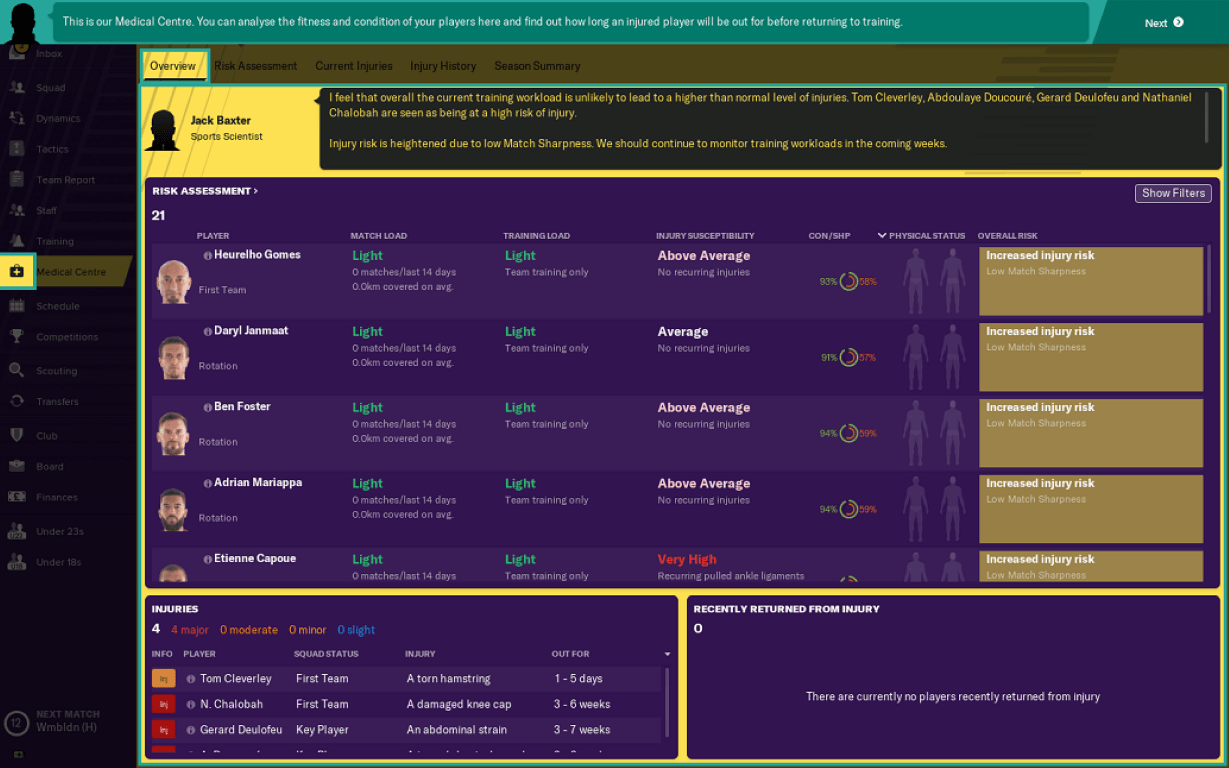The height and width of the screenshot is (768, 1229).
Task: Expand the Risk Assessment section header
Action: 204,191
